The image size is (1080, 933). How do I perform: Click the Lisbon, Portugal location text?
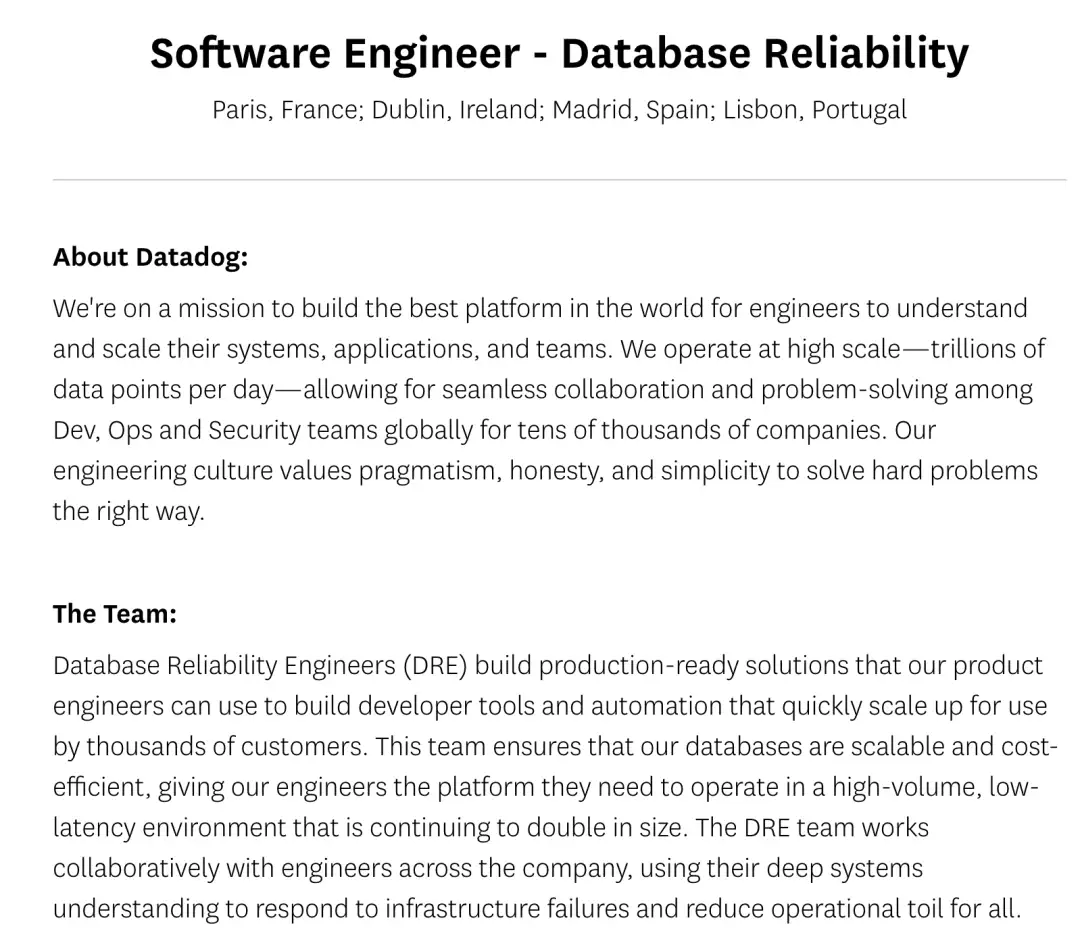coord(815,110)
